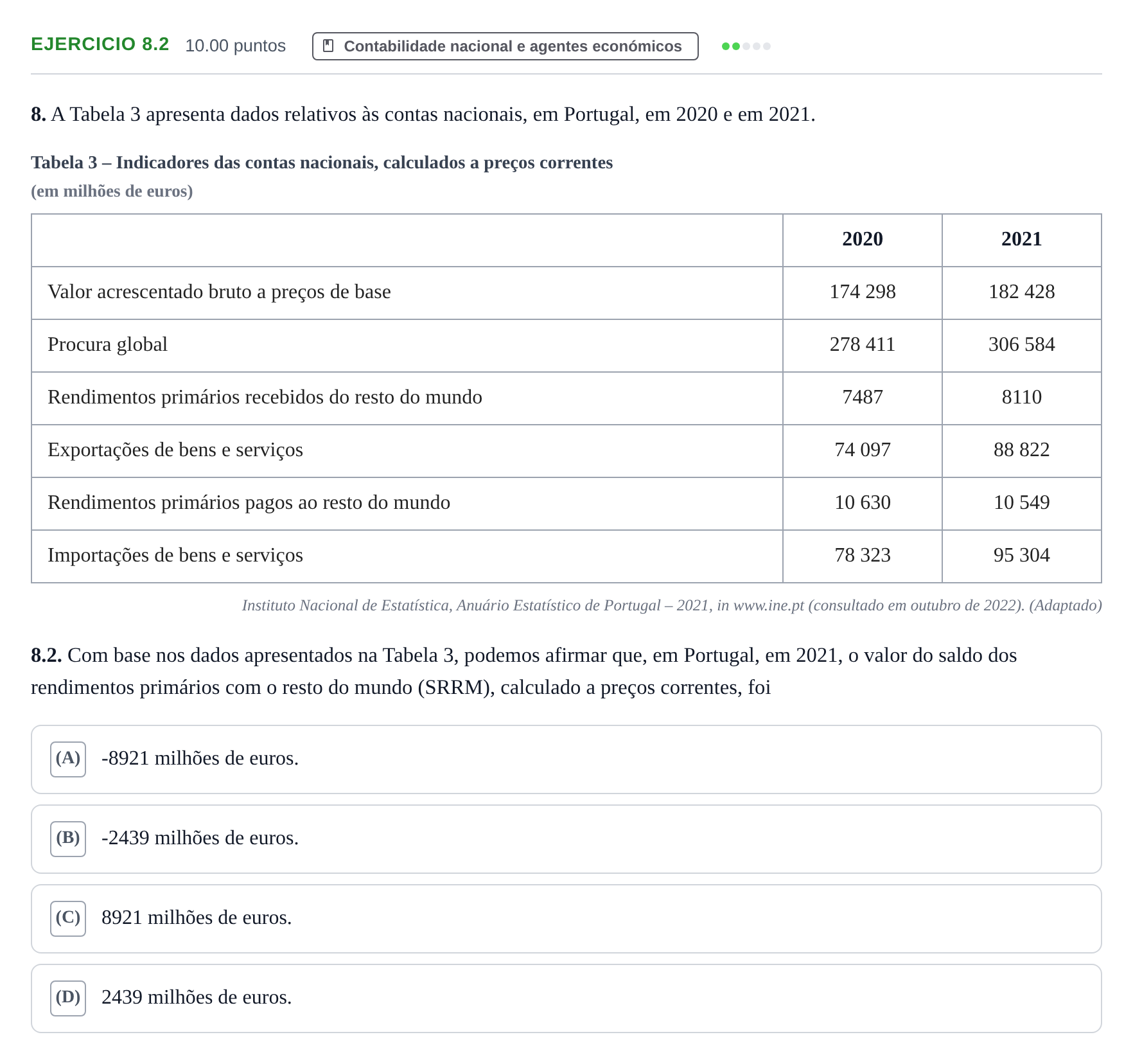The image size is (1133, 1064).
Task: Click the value 88 822
Action: 1021,450
